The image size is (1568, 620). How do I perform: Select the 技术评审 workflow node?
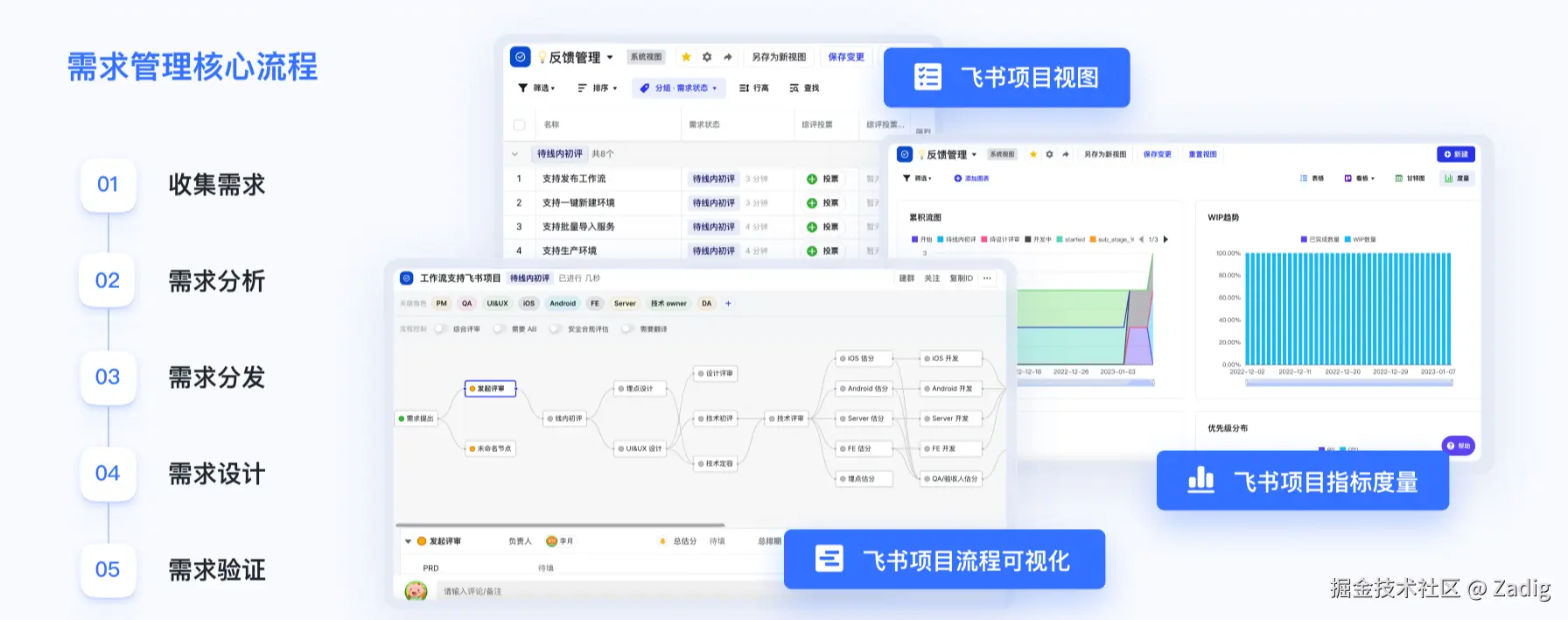tap(787, 419)
